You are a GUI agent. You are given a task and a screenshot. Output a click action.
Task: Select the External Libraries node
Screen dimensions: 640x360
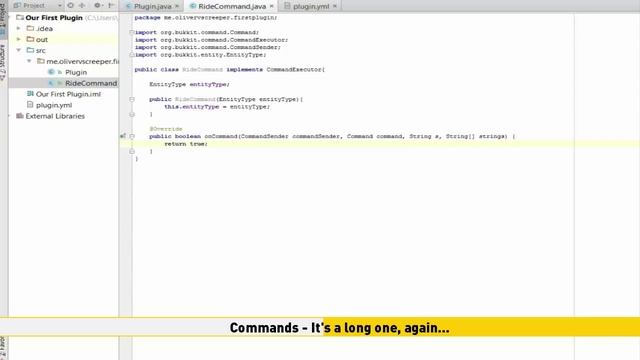pos(55,116)
